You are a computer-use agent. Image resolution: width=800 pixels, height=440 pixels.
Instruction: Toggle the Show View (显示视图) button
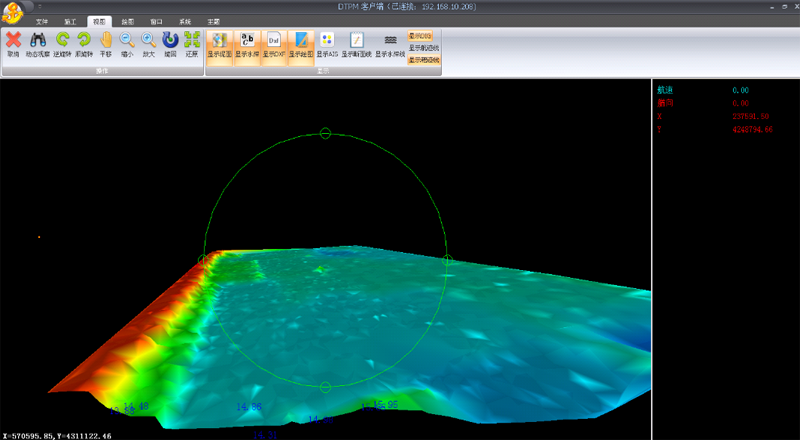219,45
